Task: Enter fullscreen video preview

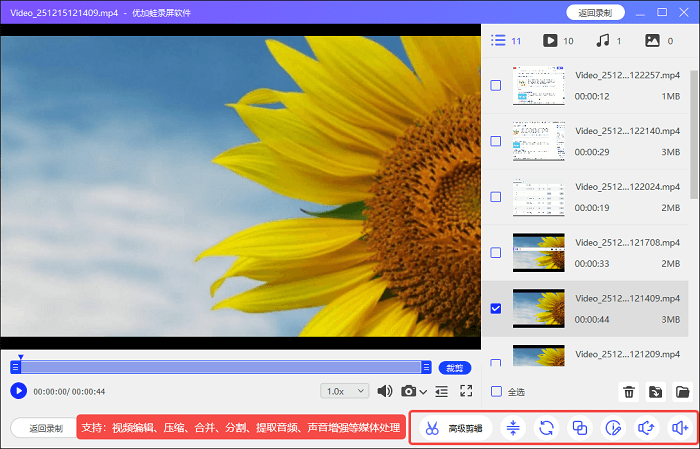Action: point(466,391)
